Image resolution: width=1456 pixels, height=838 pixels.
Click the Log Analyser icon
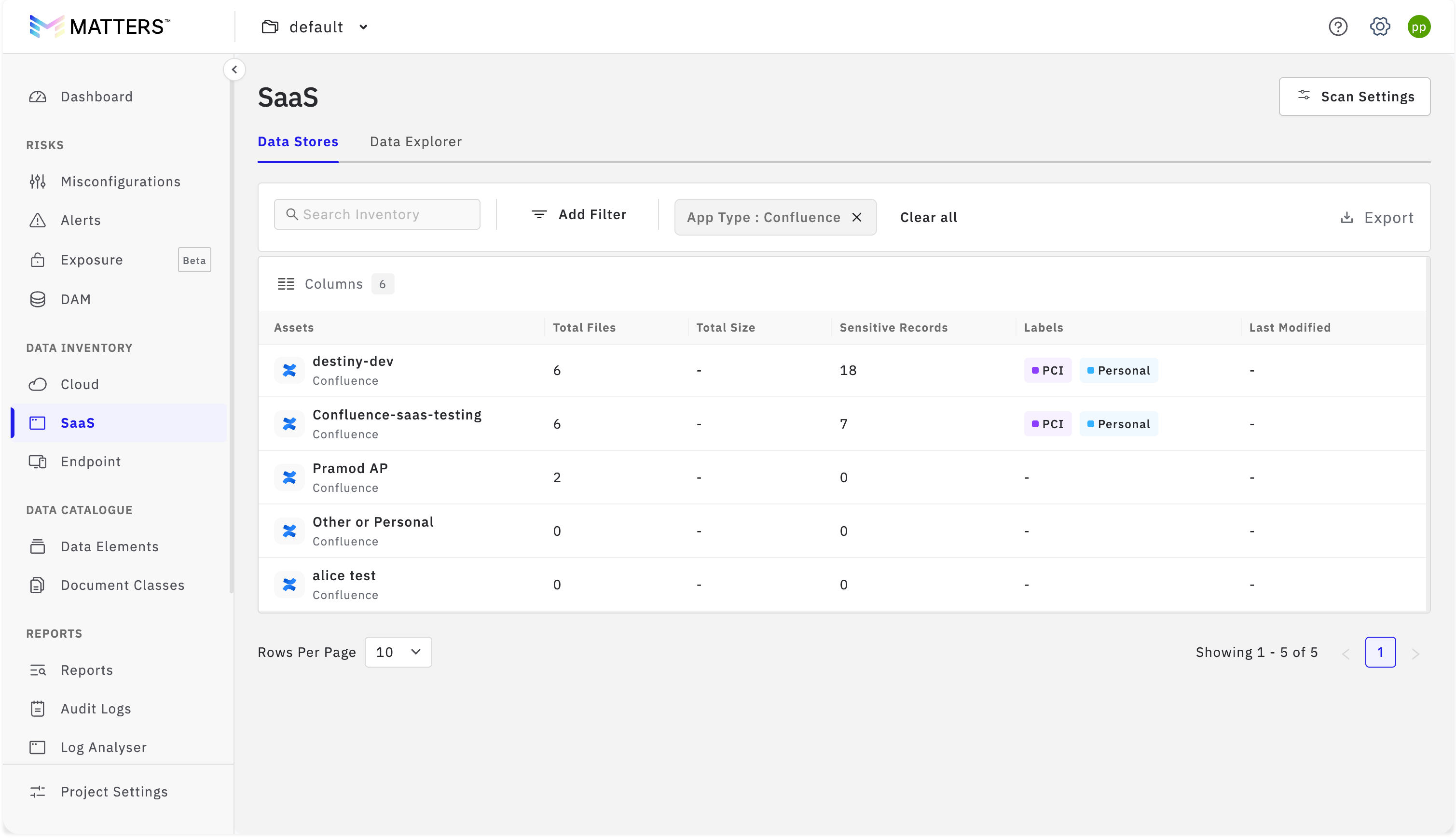point(37,748)
